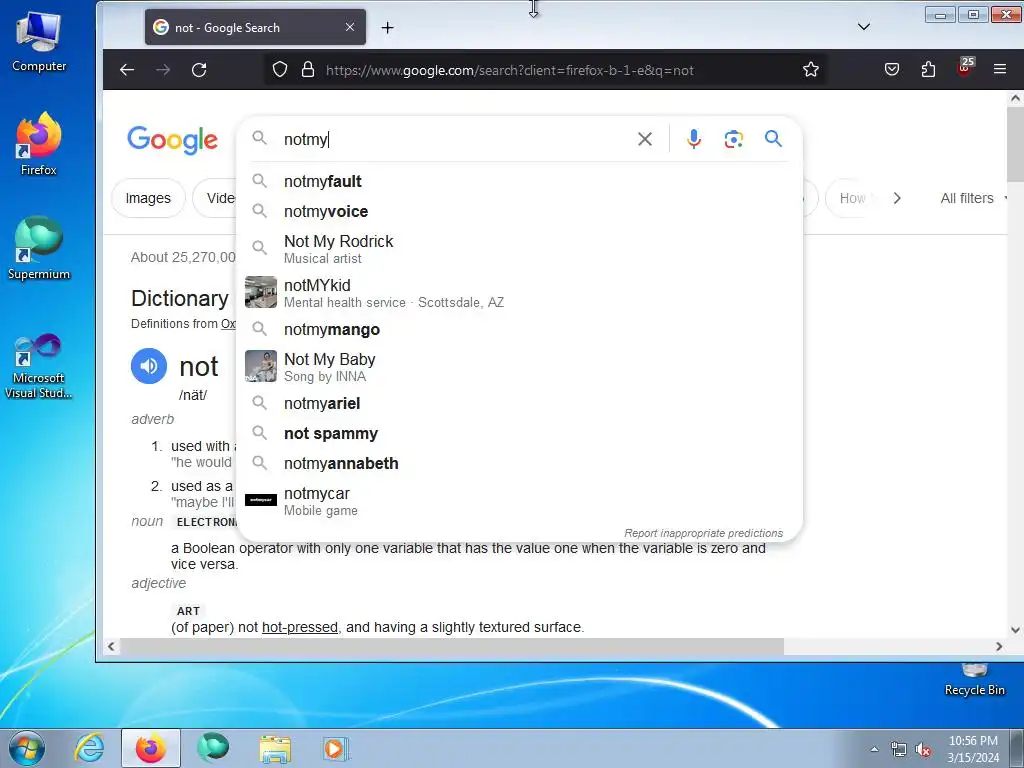Select suggestion notmymango
The height and width of the screenshot is (768, 1024).
(x=519, y=330)
